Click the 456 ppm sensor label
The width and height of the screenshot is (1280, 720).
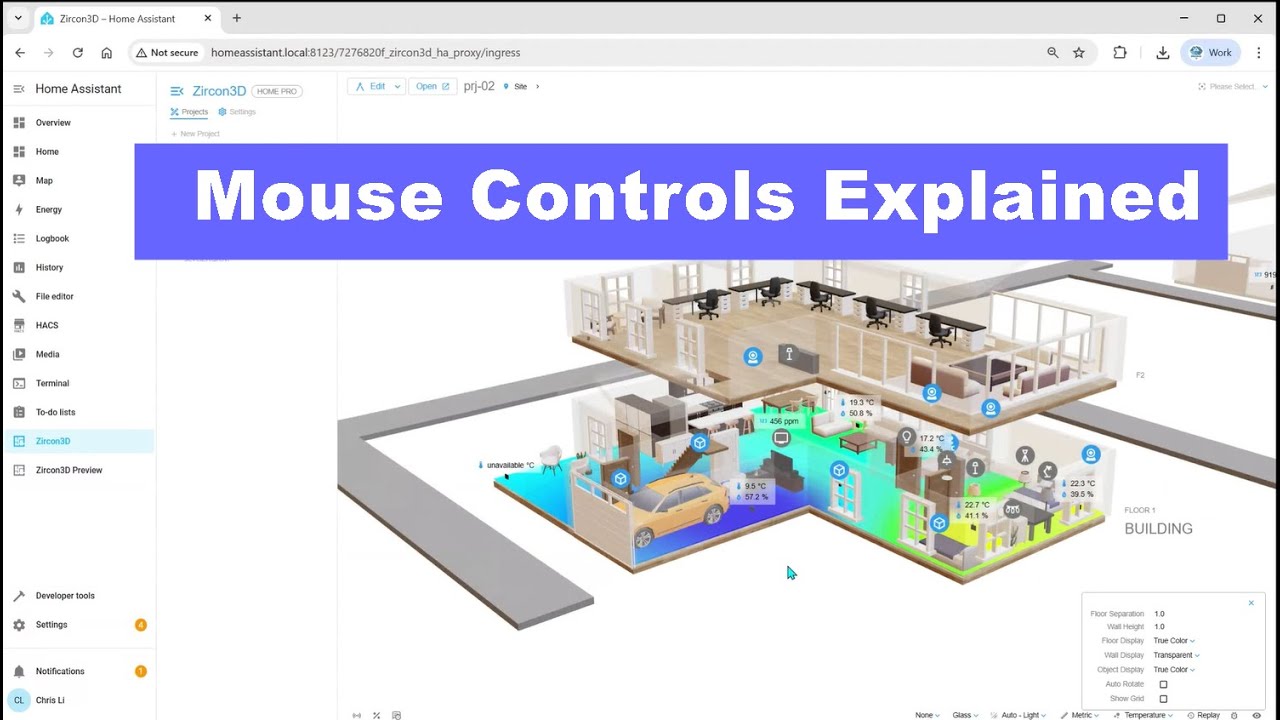[777, 421]
